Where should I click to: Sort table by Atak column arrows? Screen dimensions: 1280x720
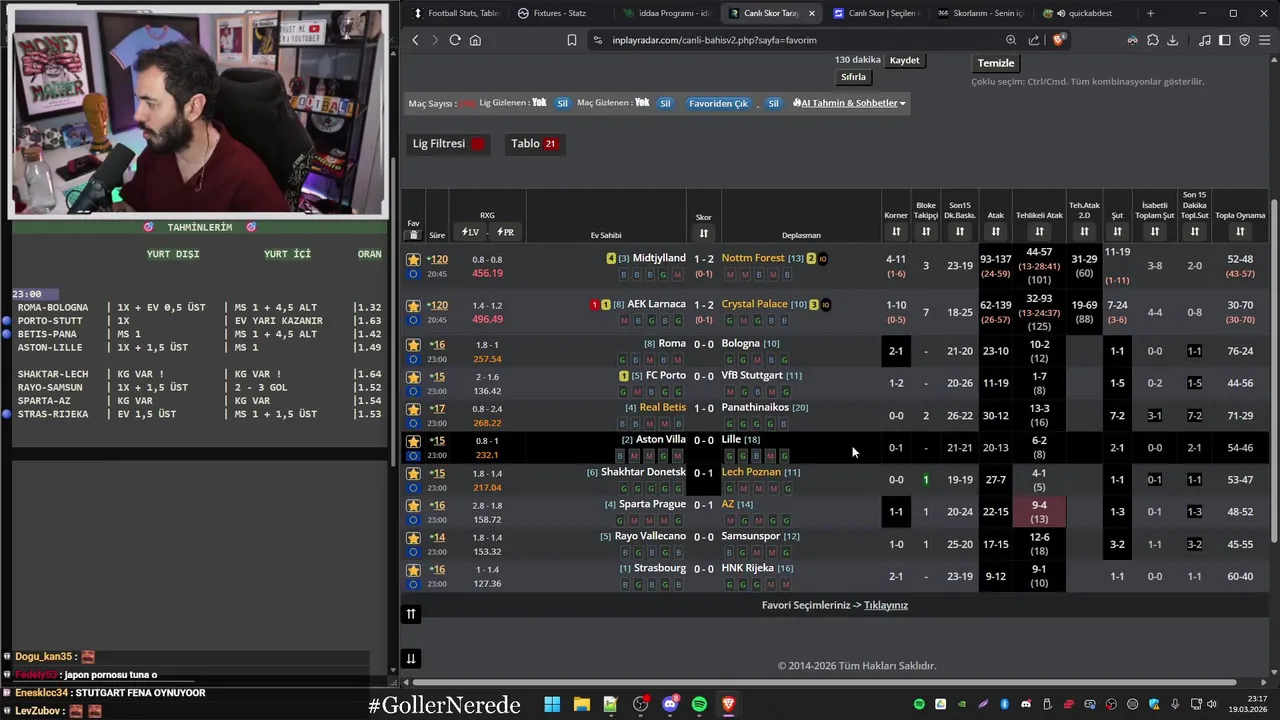[x=996, y=232]
